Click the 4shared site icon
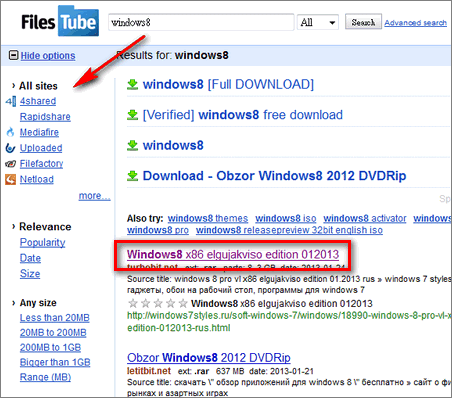This screenshot has width=452, height=398. [x=11, y=101]
